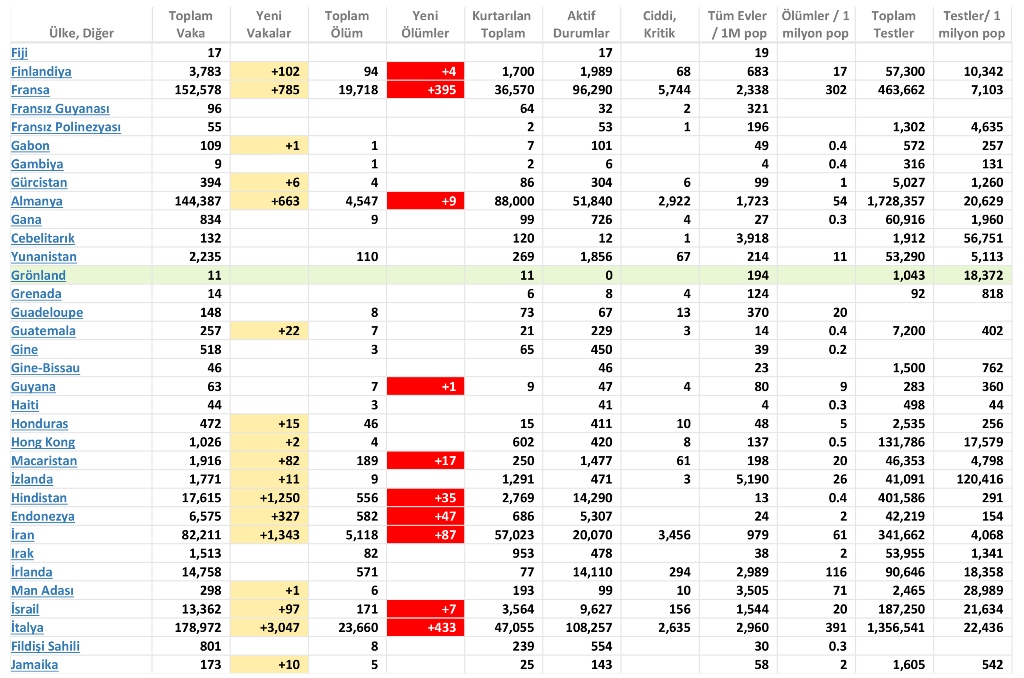The height and width of the screenshot is (678, 1024).
Task: Select Italy's new cases cell +3,047
Action: [269, 628]
